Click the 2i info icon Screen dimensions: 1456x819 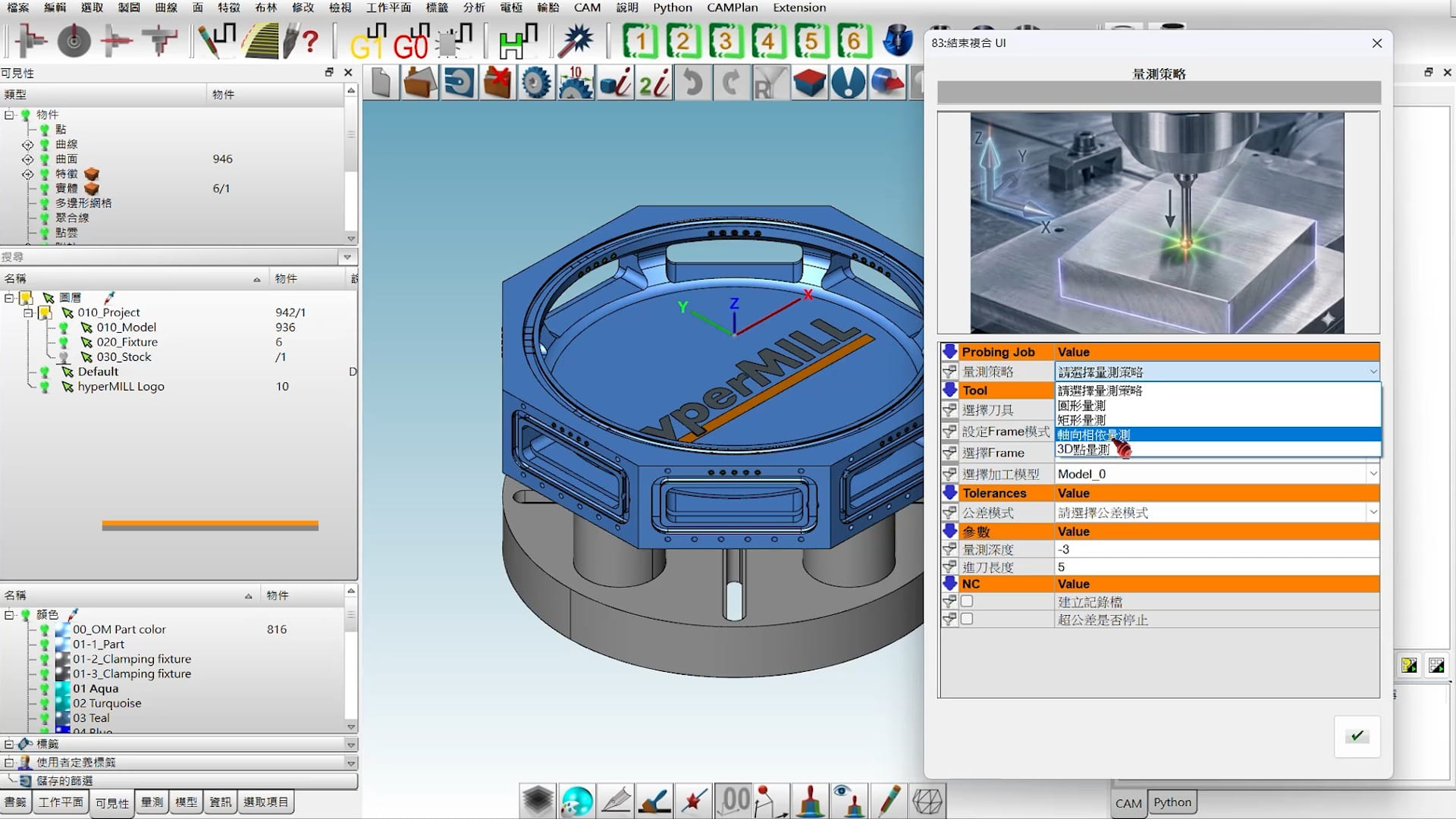pos(654,83)
